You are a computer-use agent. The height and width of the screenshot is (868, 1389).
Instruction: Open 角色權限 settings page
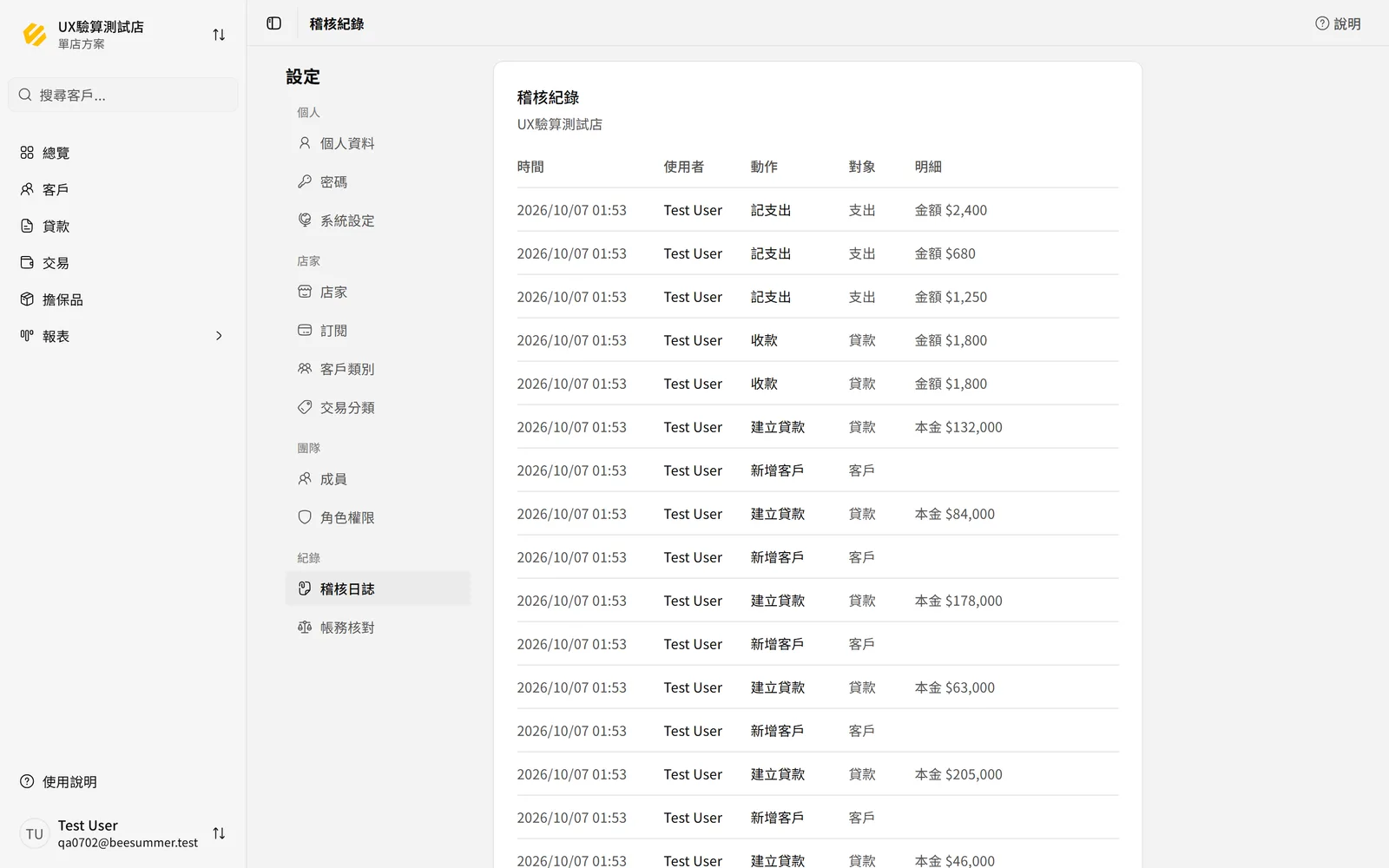tap(378, 517)
